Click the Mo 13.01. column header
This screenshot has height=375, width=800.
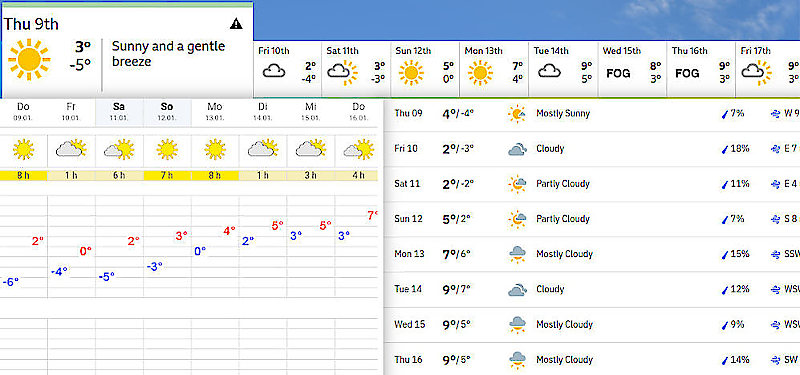[215, 112]
